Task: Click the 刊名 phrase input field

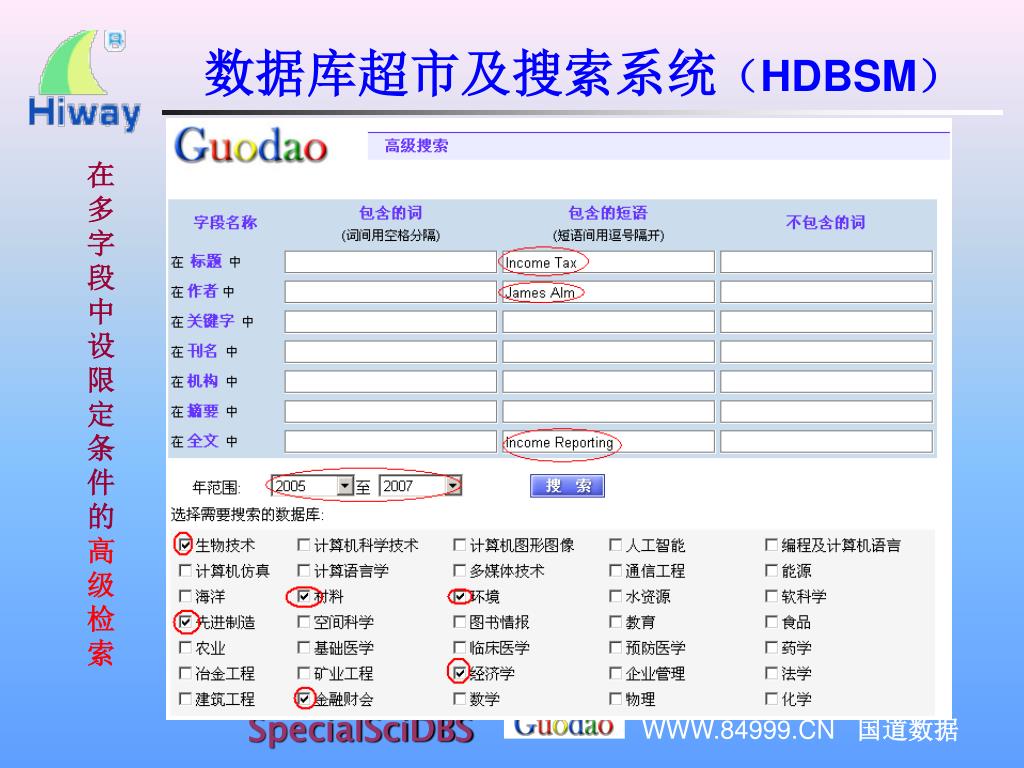Action: point(608,352)
